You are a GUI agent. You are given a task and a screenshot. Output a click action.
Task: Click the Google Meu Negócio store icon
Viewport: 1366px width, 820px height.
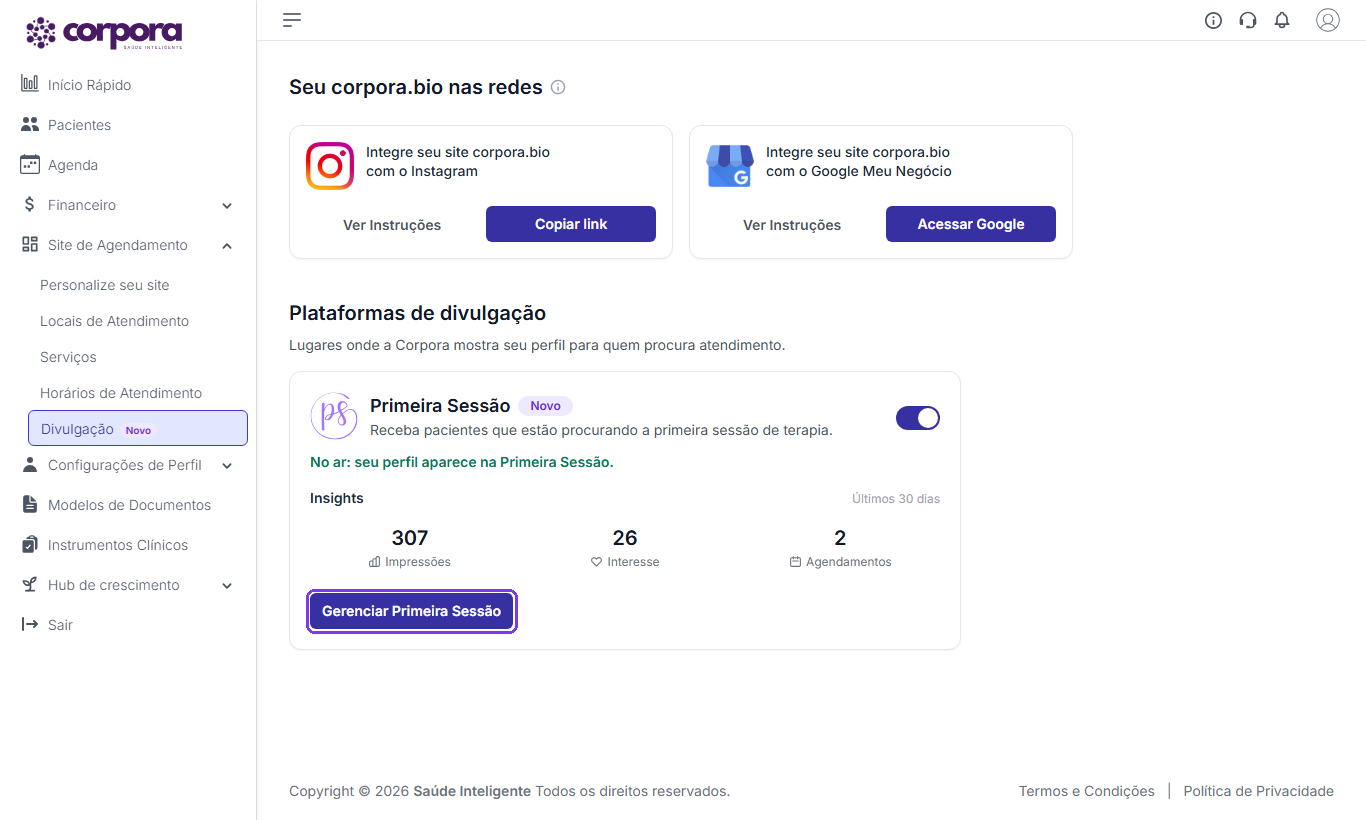tap(730, 166)
